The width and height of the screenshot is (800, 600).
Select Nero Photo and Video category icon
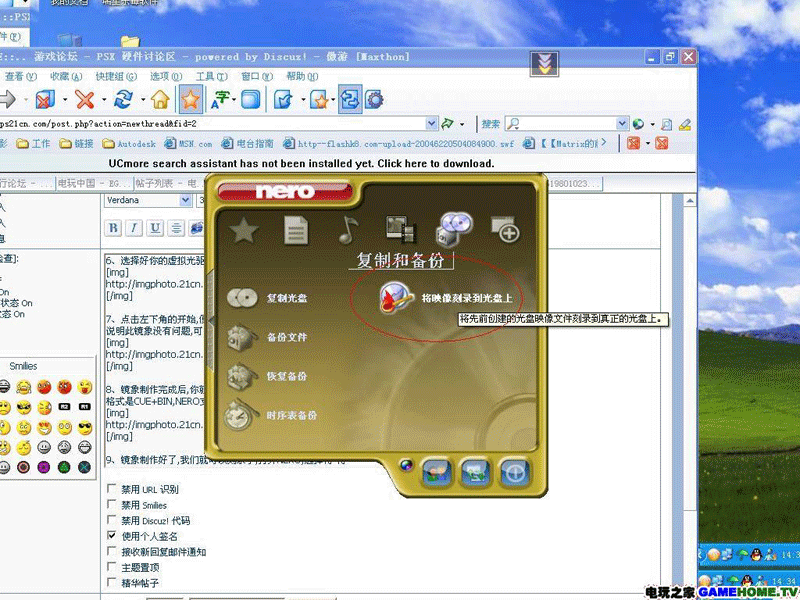tap(401, 230)
